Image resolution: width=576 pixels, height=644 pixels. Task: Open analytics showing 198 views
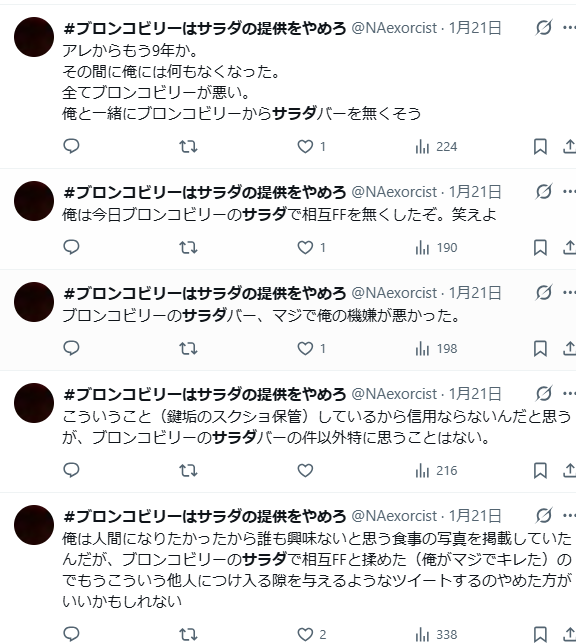(436, 349)
